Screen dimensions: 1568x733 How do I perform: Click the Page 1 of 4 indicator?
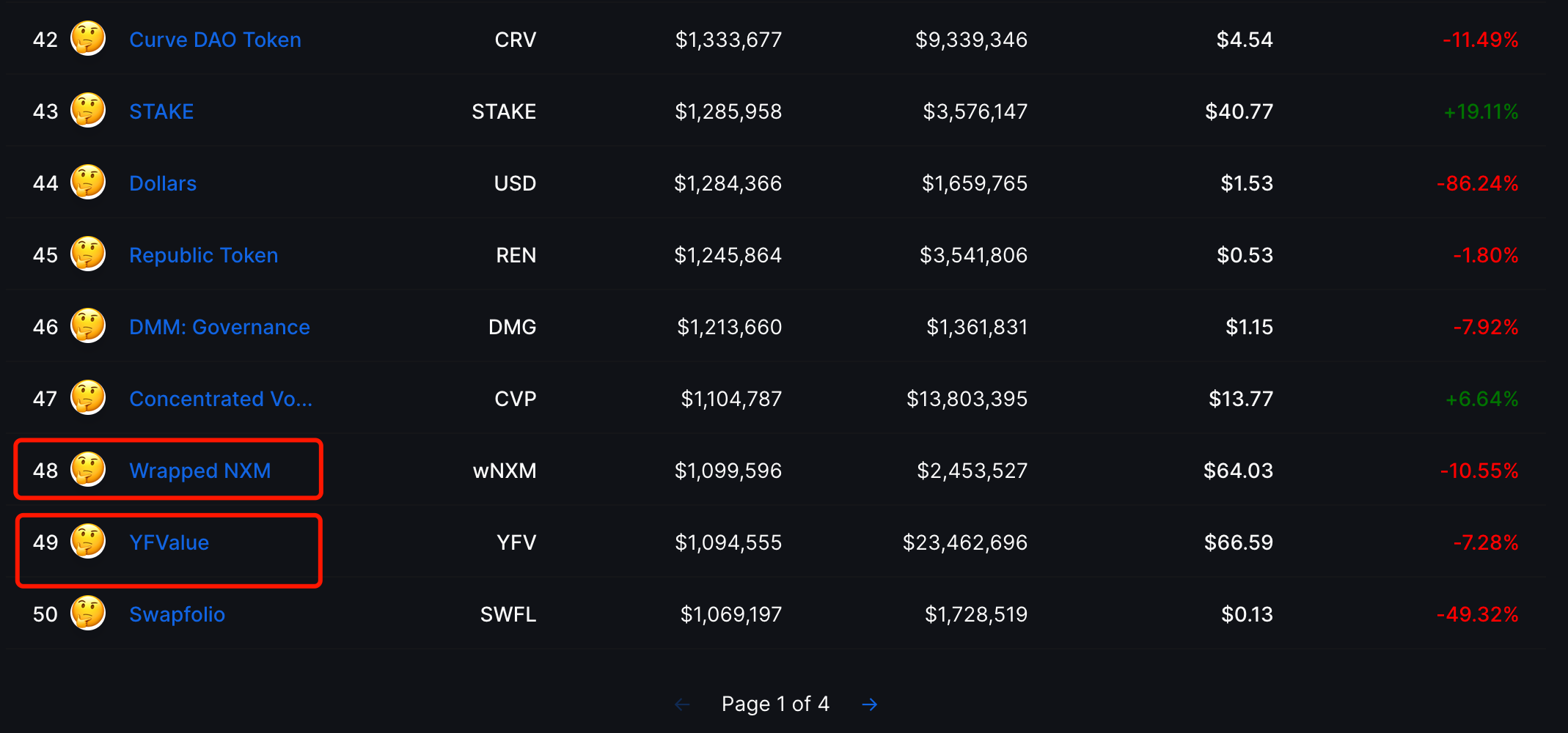tap(775, 704)
